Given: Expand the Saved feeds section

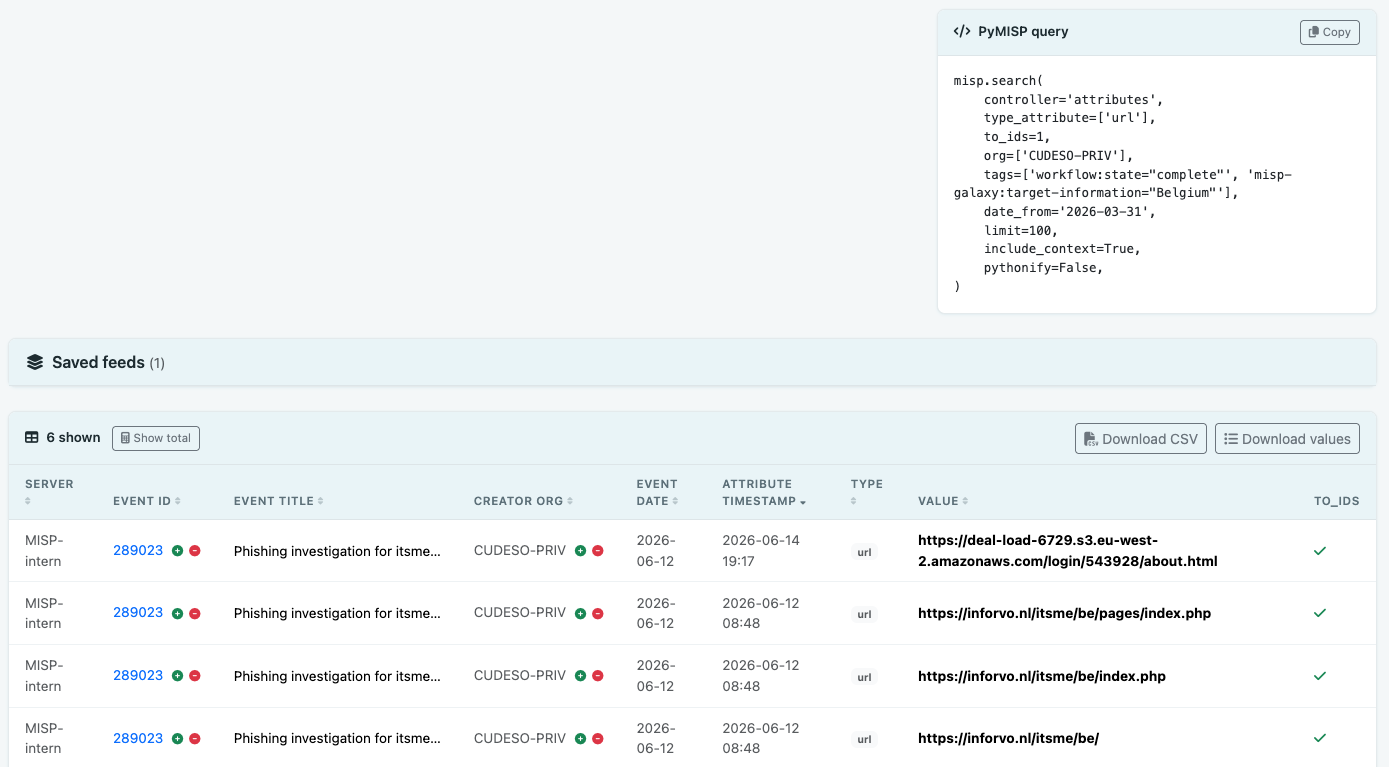Looking at the screenshot, I should pyautogui.click(x=692, y=362).
